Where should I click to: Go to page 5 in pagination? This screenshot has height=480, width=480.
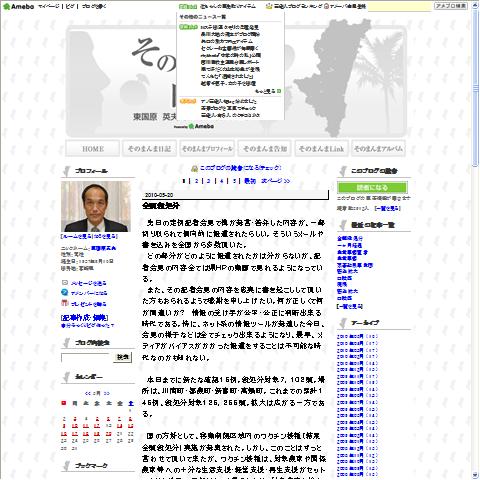pyautogui.click(x=234, y=181)
